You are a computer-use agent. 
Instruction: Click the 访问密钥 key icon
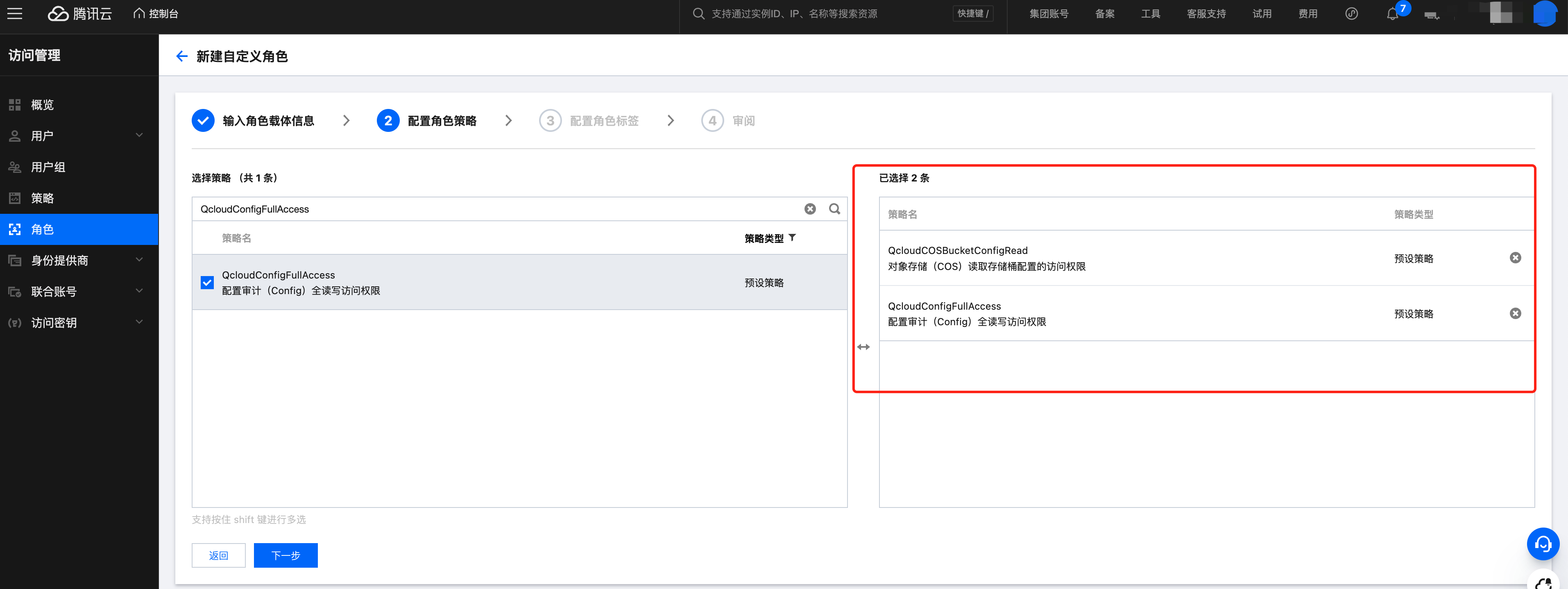(15, 322)
